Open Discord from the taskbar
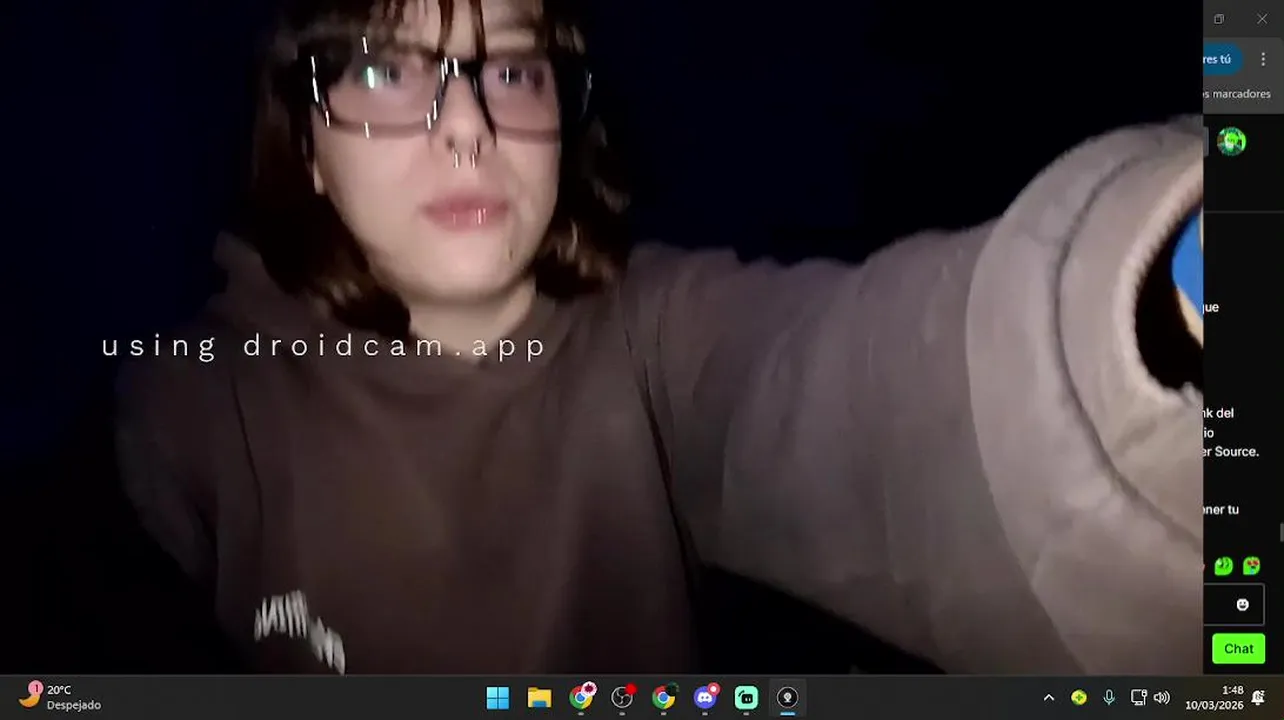Image resolution: width=1284 pixels, height=720 pixels. point(706,697)
